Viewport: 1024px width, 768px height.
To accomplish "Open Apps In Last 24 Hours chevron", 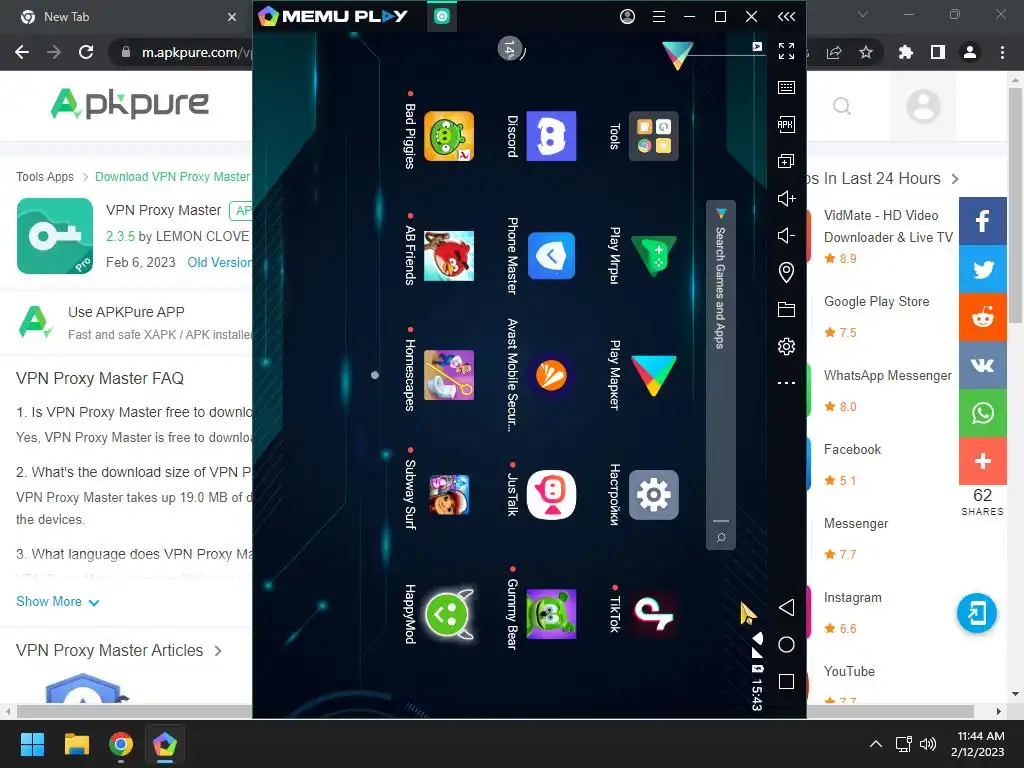I will pyautogui.click(x=955, y=179).
